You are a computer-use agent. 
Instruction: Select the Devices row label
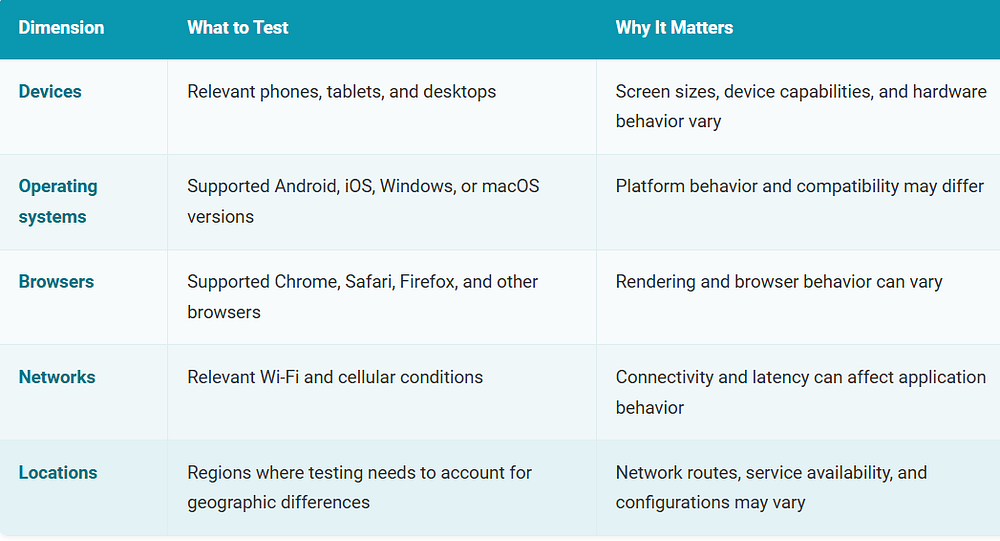click(x=50, y=91)
